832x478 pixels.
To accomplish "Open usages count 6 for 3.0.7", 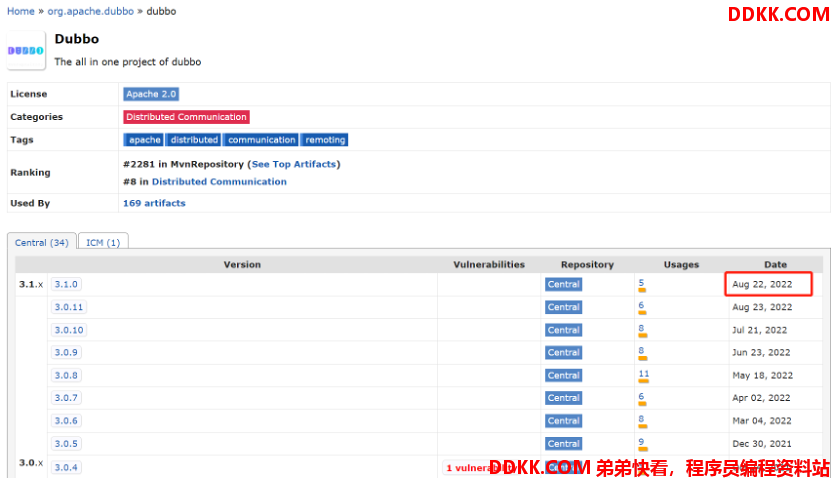I will pyautogui.click(x=642, y=396).
